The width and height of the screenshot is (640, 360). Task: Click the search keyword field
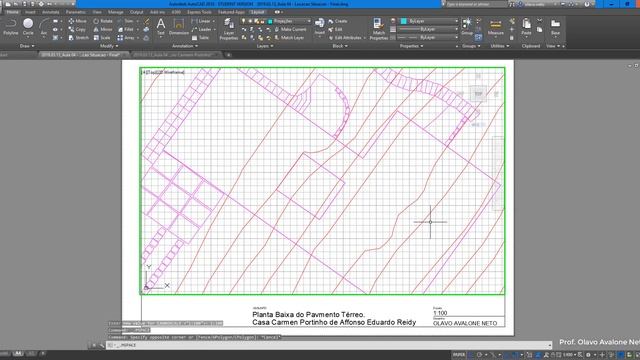[x=476, y=4]
